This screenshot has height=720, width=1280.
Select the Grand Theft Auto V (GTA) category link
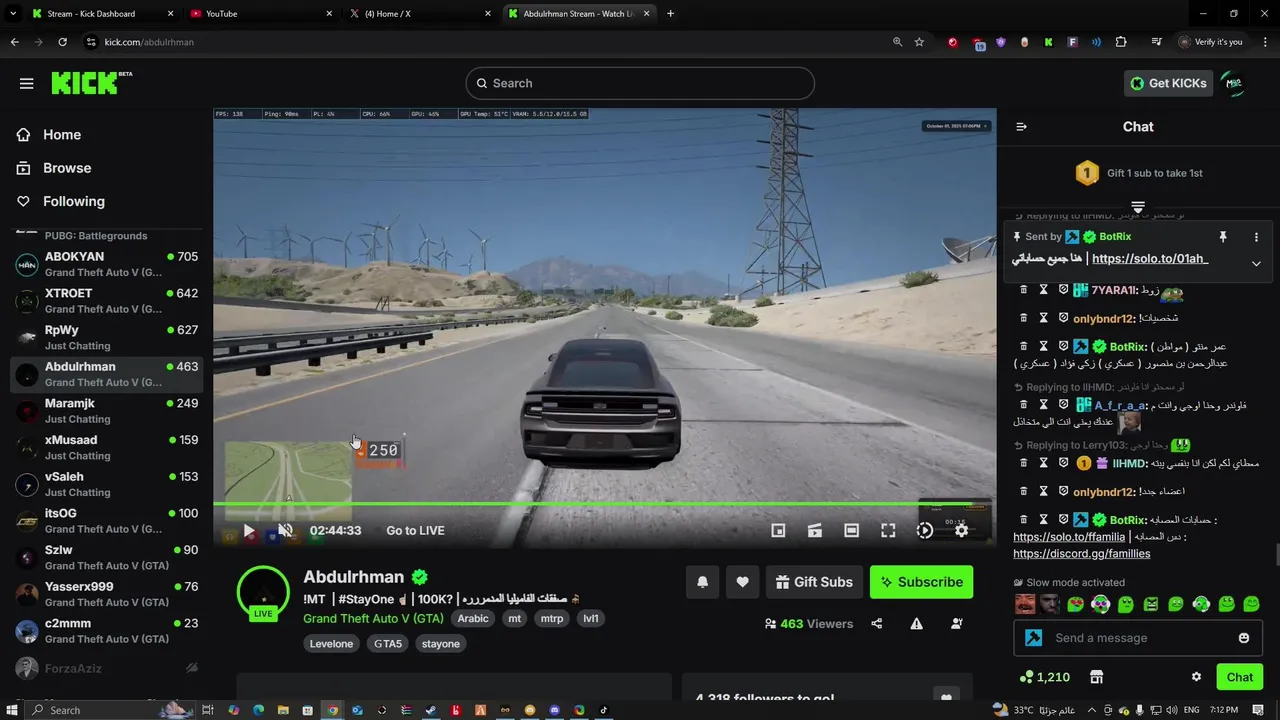[373, 618]
